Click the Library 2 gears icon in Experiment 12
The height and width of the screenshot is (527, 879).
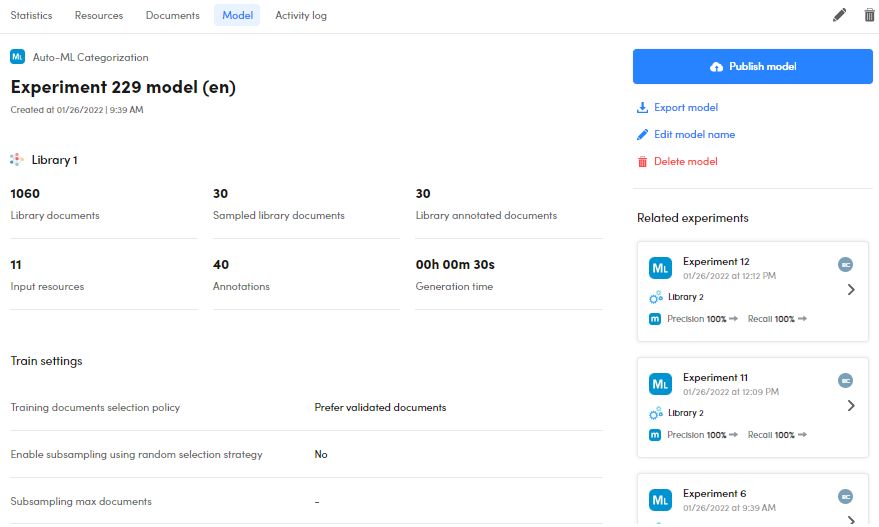pyautogui.click(x=655, y=297)
